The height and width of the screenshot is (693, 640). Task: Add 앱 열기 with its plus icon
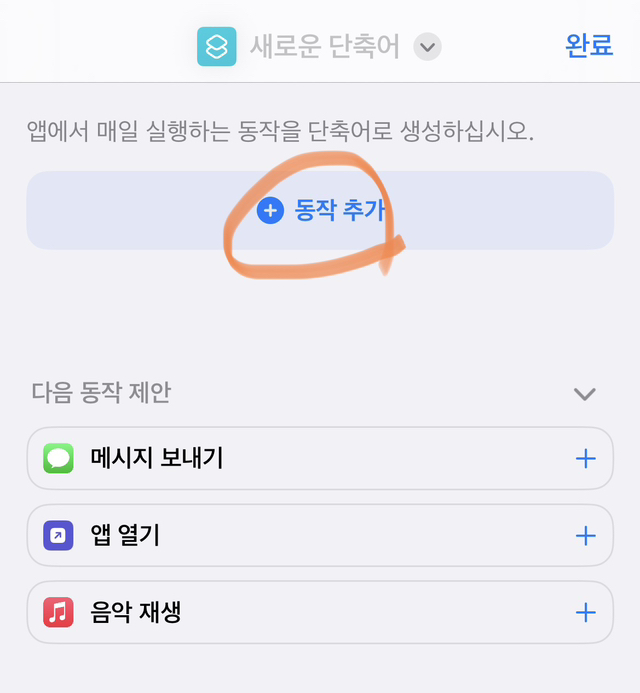[x=586, y=536]
